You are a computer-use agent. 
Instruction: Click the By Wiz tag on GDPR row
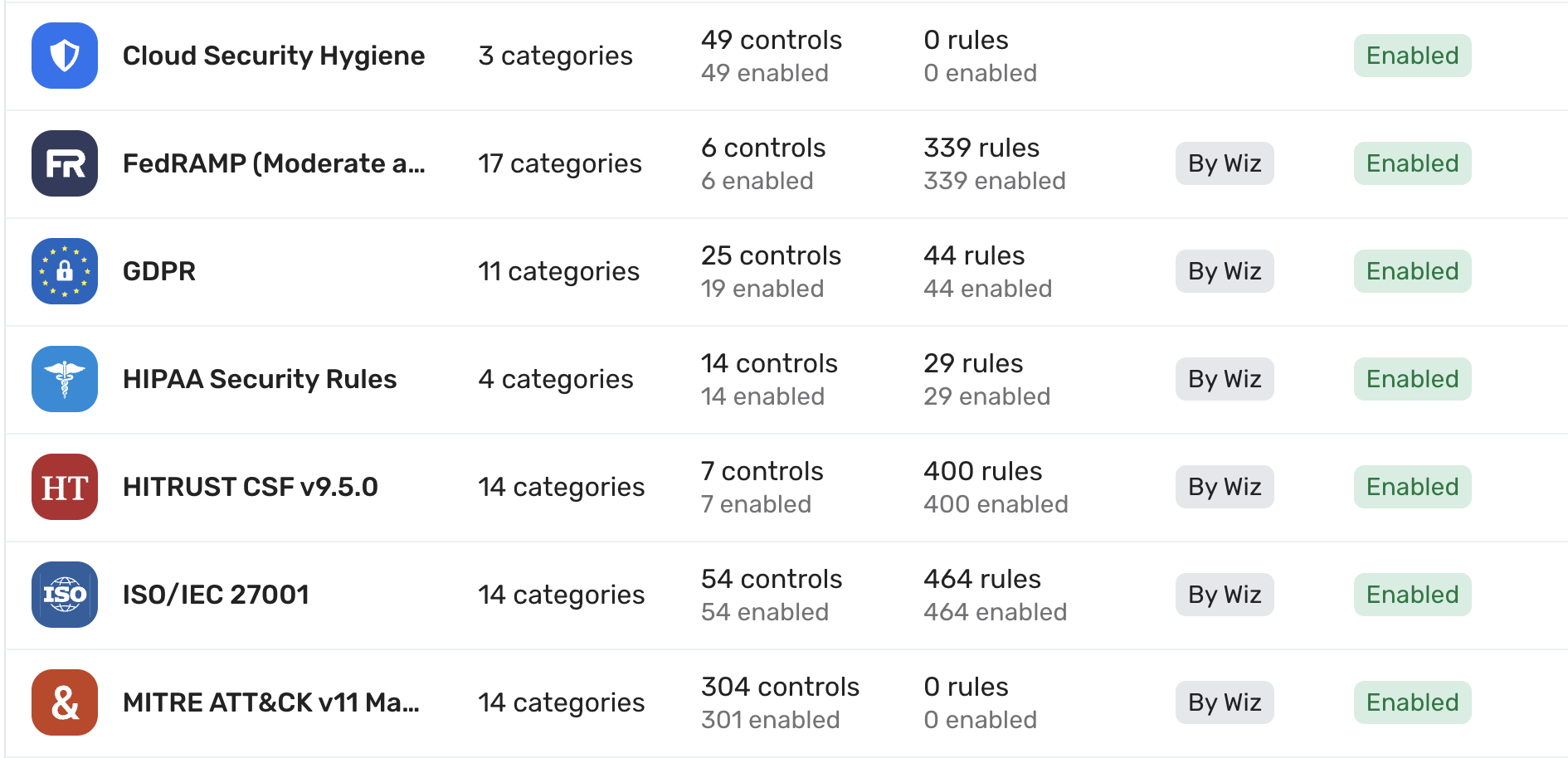1225,271
